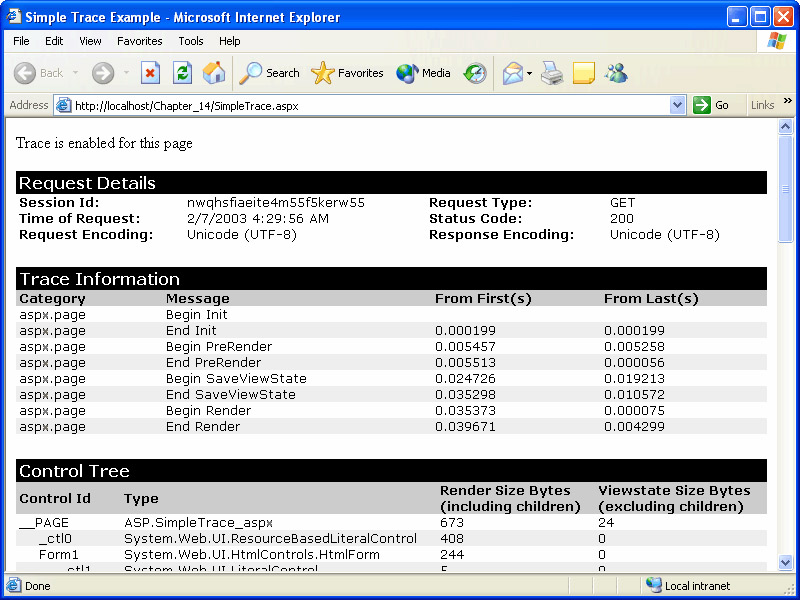Click the Back navigation button

tap(38, 73)
